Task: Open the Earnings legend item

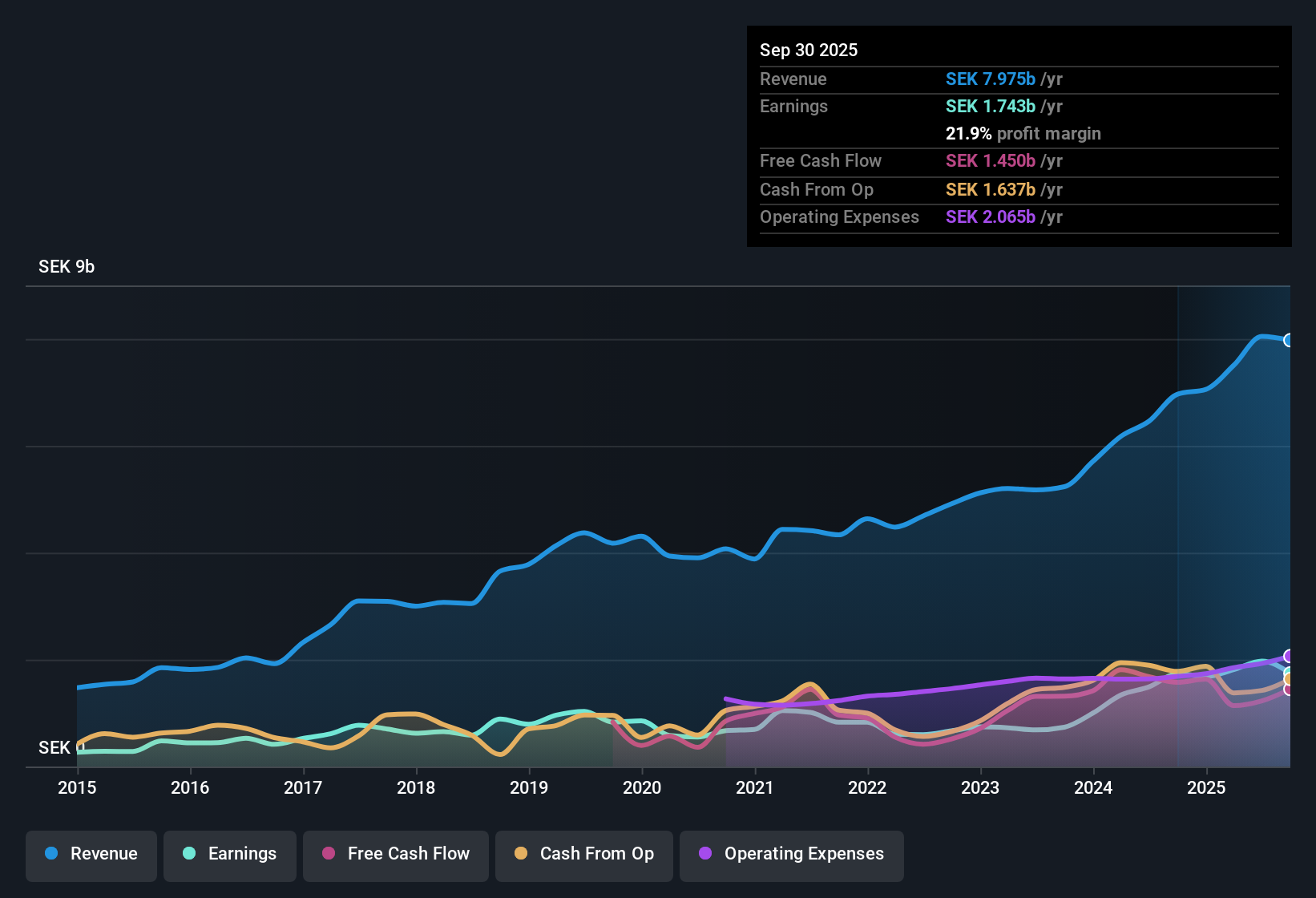Action: coord(230,854)
